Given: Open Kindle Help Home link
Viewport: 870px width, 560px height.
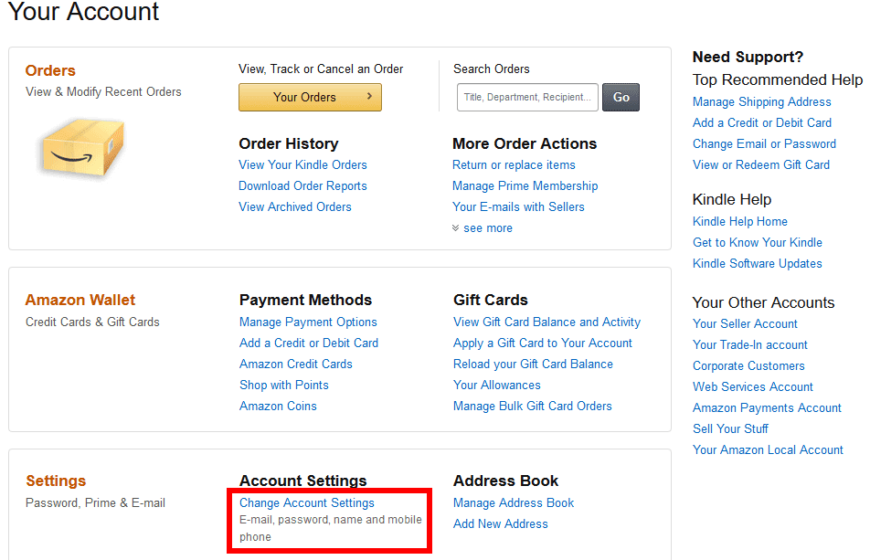Looking at the screenshot, I should (x=739, y=222).
